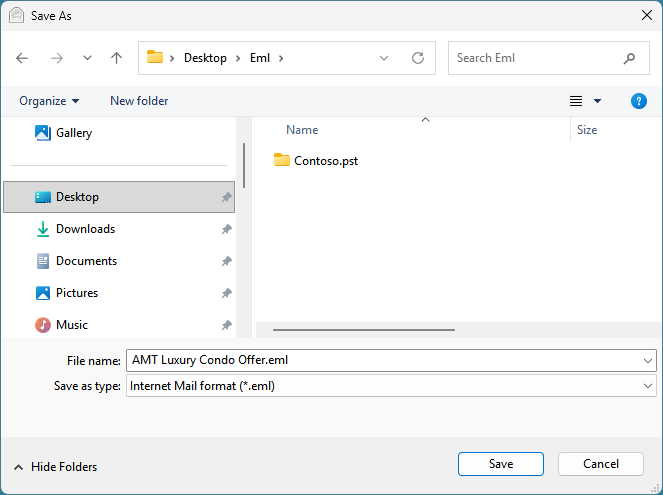Image resolution: width=663 pixels, height=495 pixels.
Task: Expand the Recent locations dropdown arrow
Action: [87, 58]
